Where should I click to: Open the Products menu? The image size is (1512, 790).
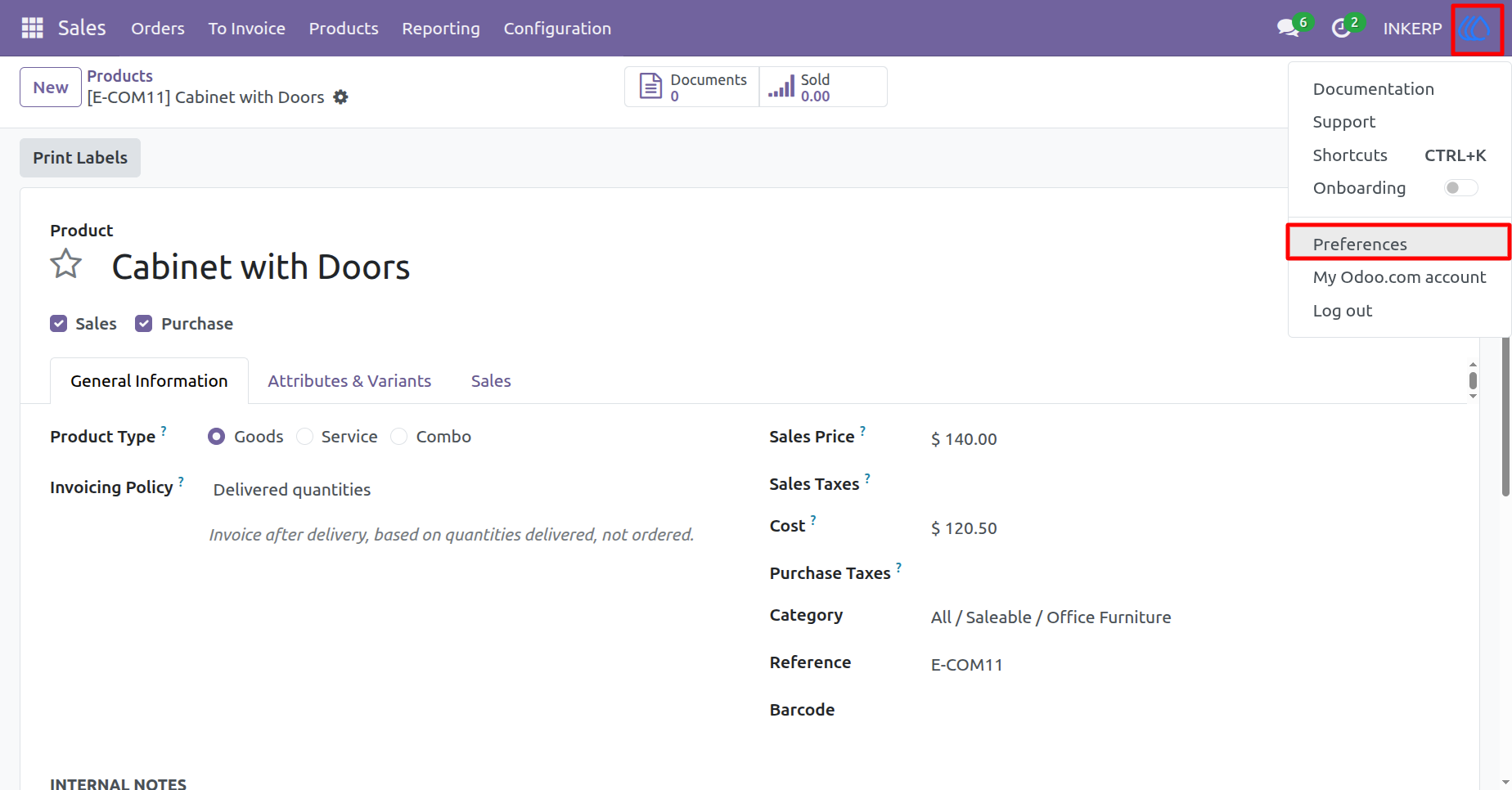pyautogui.click(x=344, y=29)
